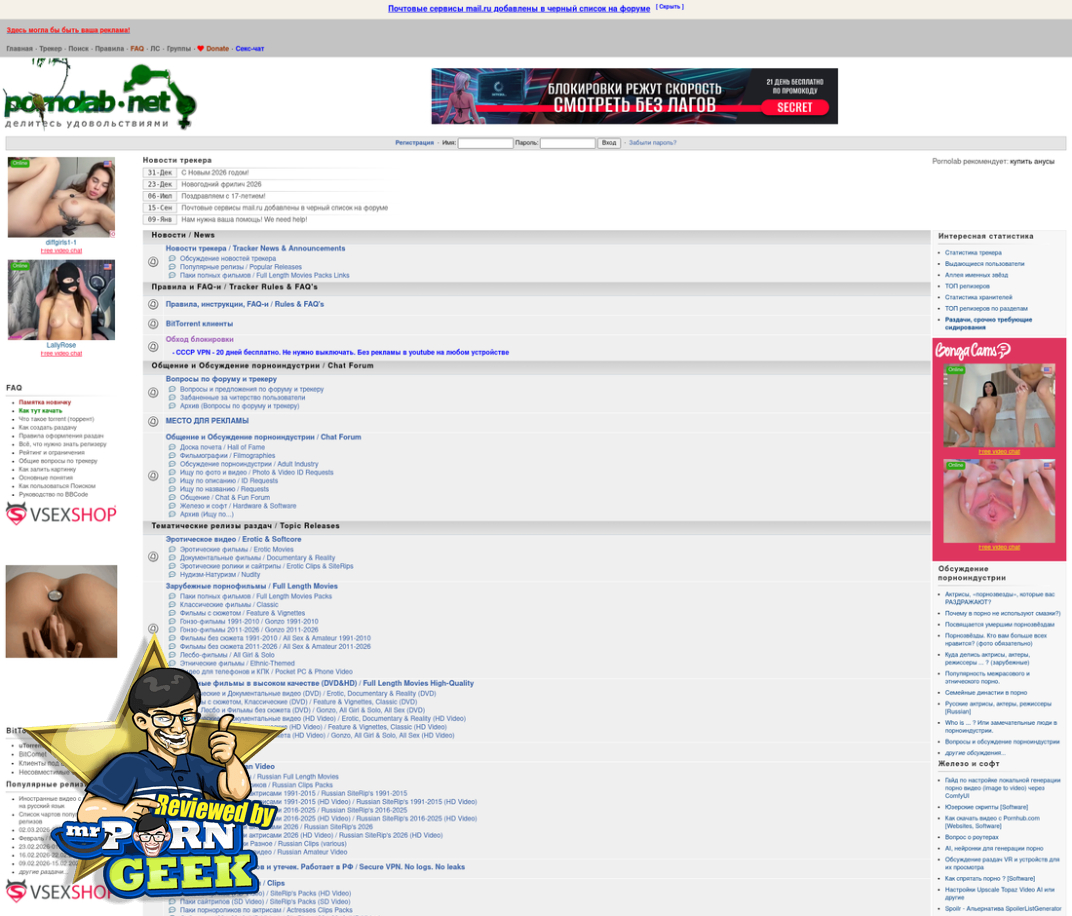Click the forum icon beside Обход блокировки
Screen dimensions: 1072x916
(153, 346)
